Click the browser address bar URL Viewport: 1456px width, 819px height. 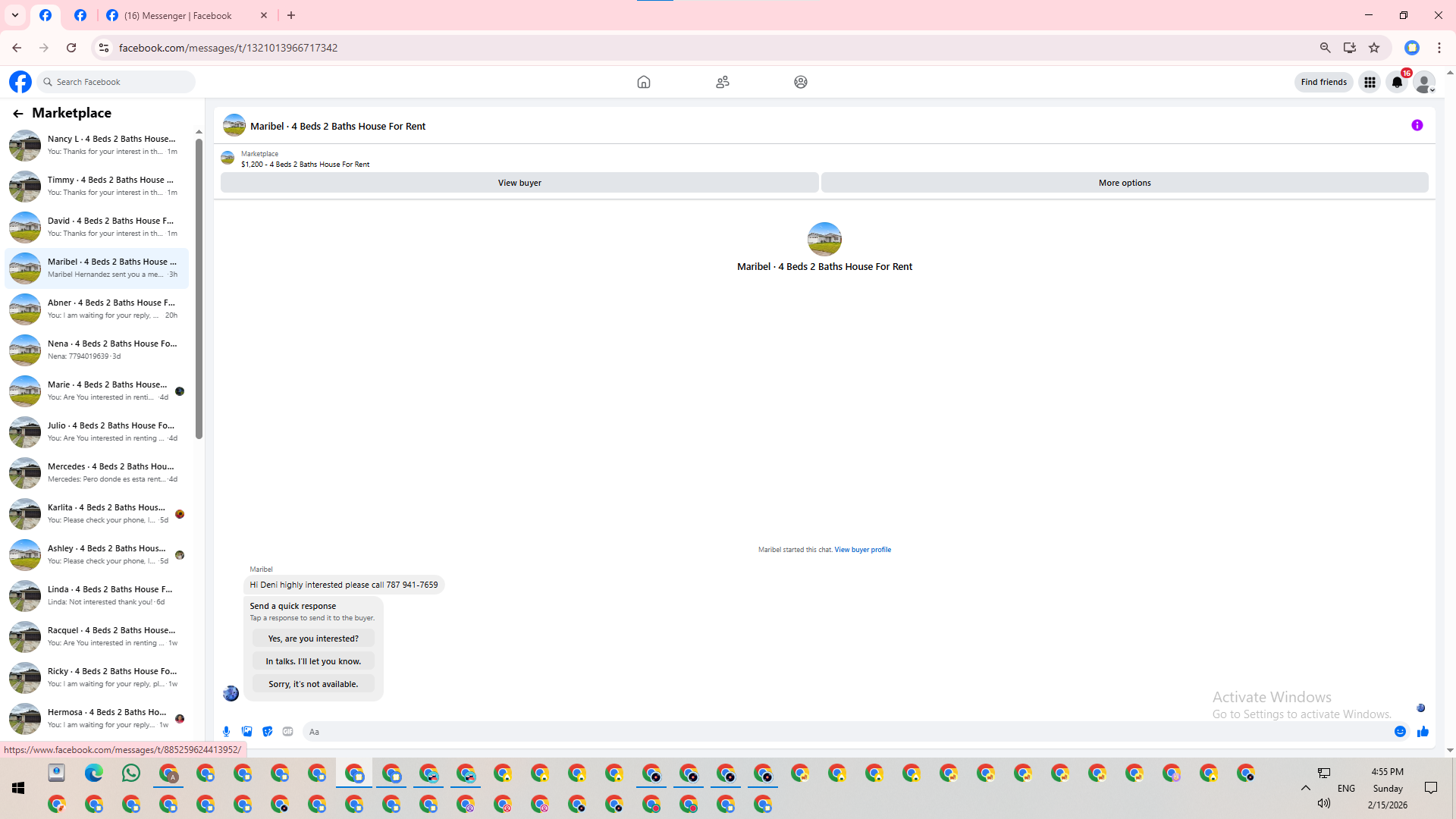click(228, 48)
